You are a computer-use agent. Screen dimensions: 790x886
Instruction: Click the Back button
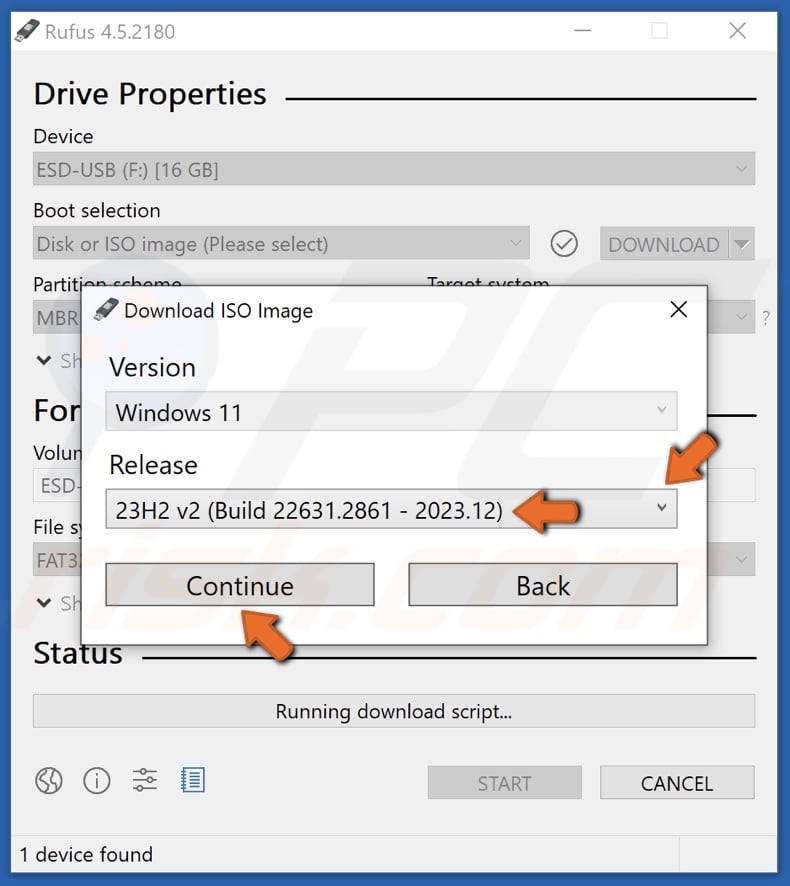542,585
